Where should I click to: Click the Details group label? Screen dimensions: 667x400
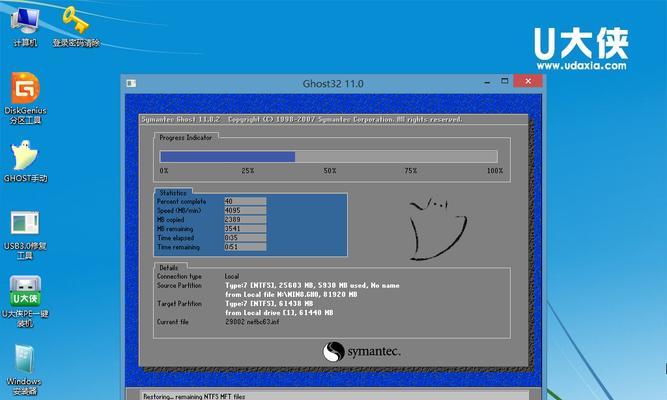click(x=168, y=268)
